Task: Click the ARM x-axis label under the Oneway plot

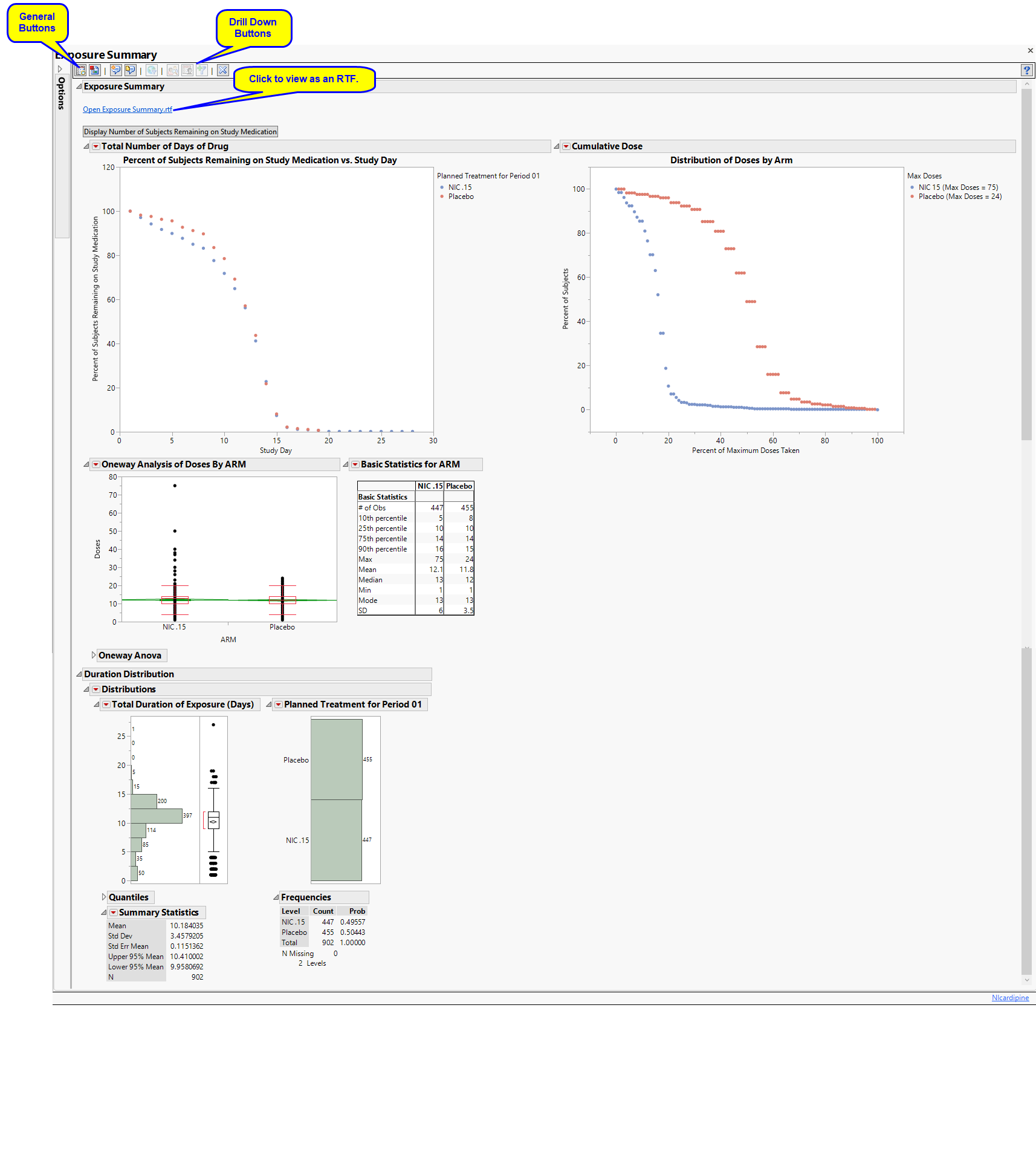Action: [x=228, y=640]
